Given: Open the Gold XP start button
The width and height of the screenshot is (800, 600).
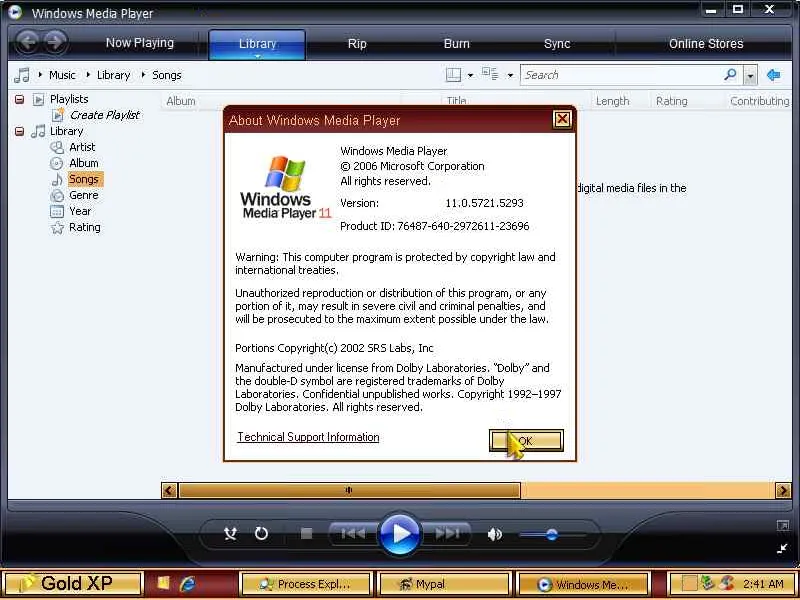Looking at the screenshot, I should [72, 584].
